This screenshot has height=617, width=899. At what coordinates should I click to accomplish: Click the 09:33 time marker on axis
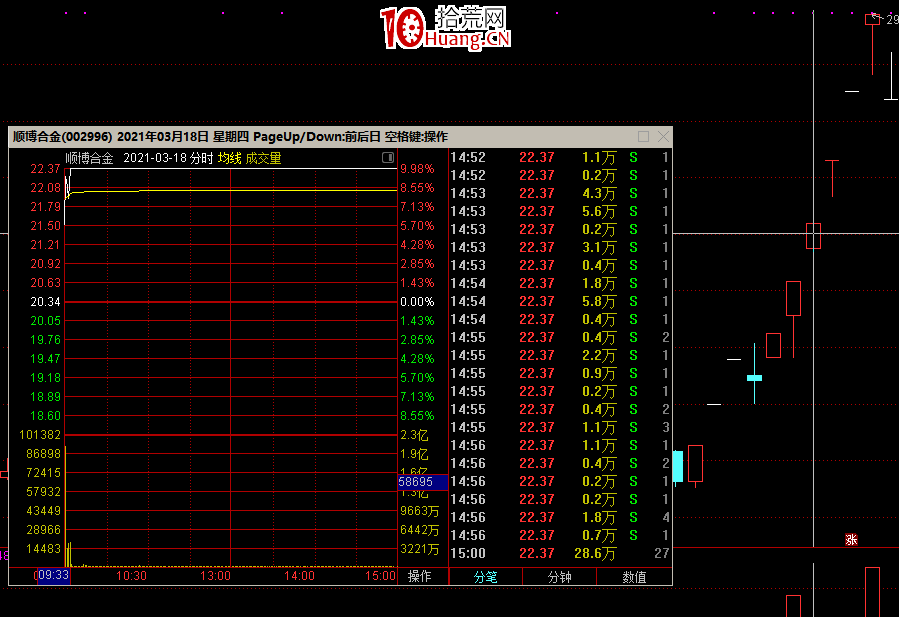pyautogui.click(x=52, y=576)
